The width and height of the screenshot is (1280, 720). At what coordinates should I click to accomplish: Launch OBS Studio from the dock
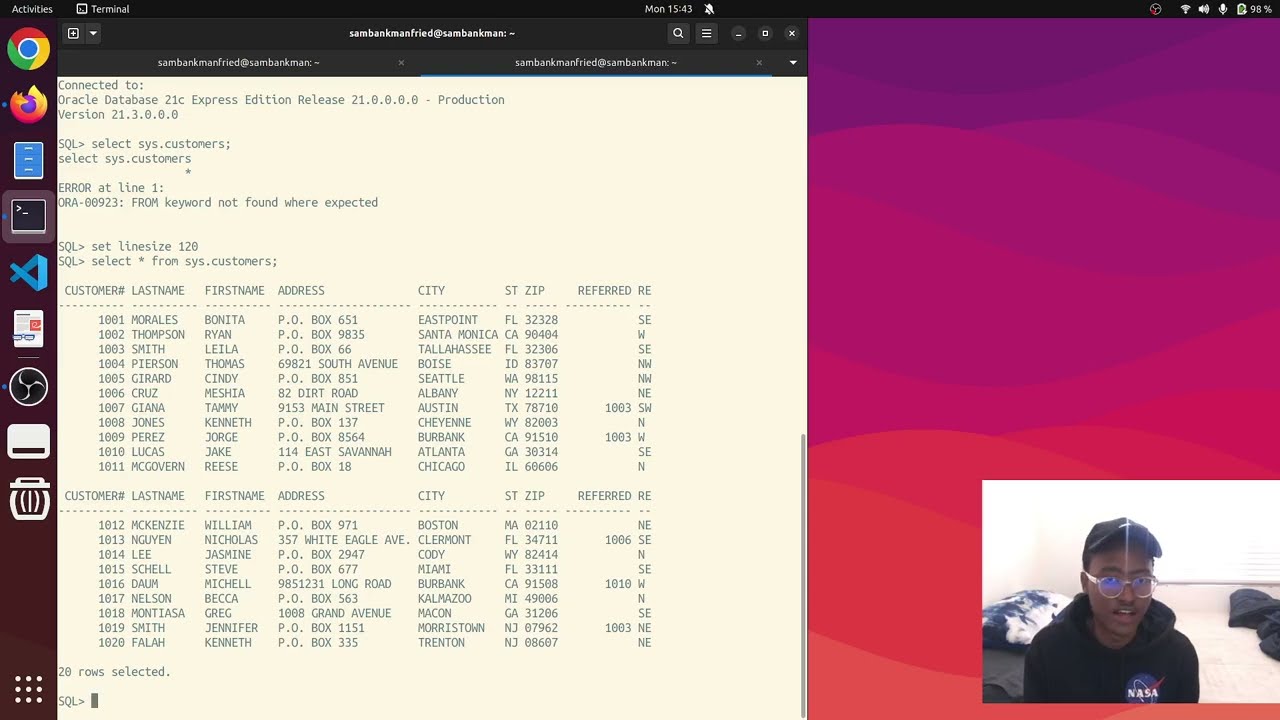(x=28, y=385)
